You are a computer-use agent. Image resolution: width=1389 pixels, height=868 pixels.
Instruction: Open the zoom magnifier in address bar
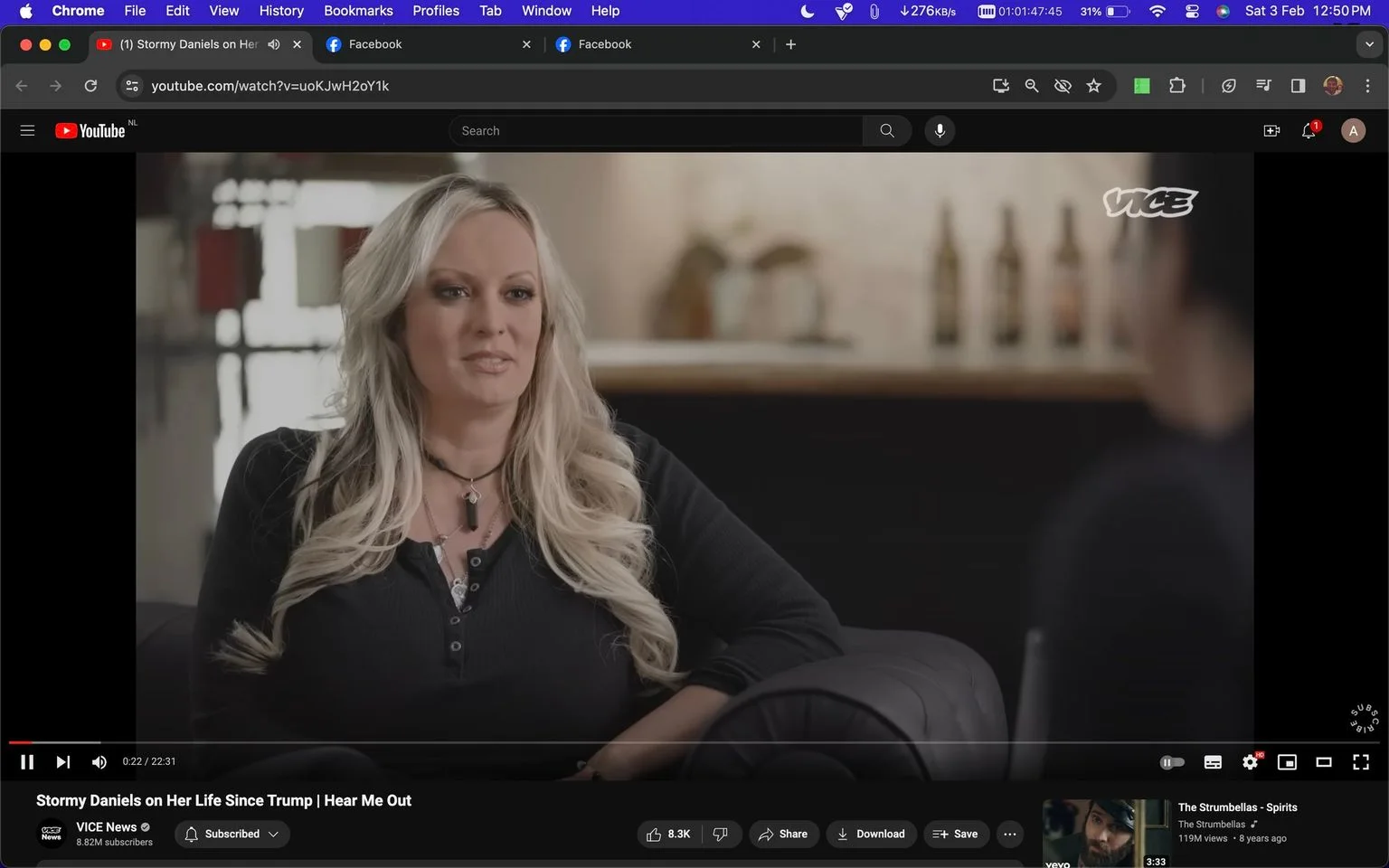click(1032, 86)
